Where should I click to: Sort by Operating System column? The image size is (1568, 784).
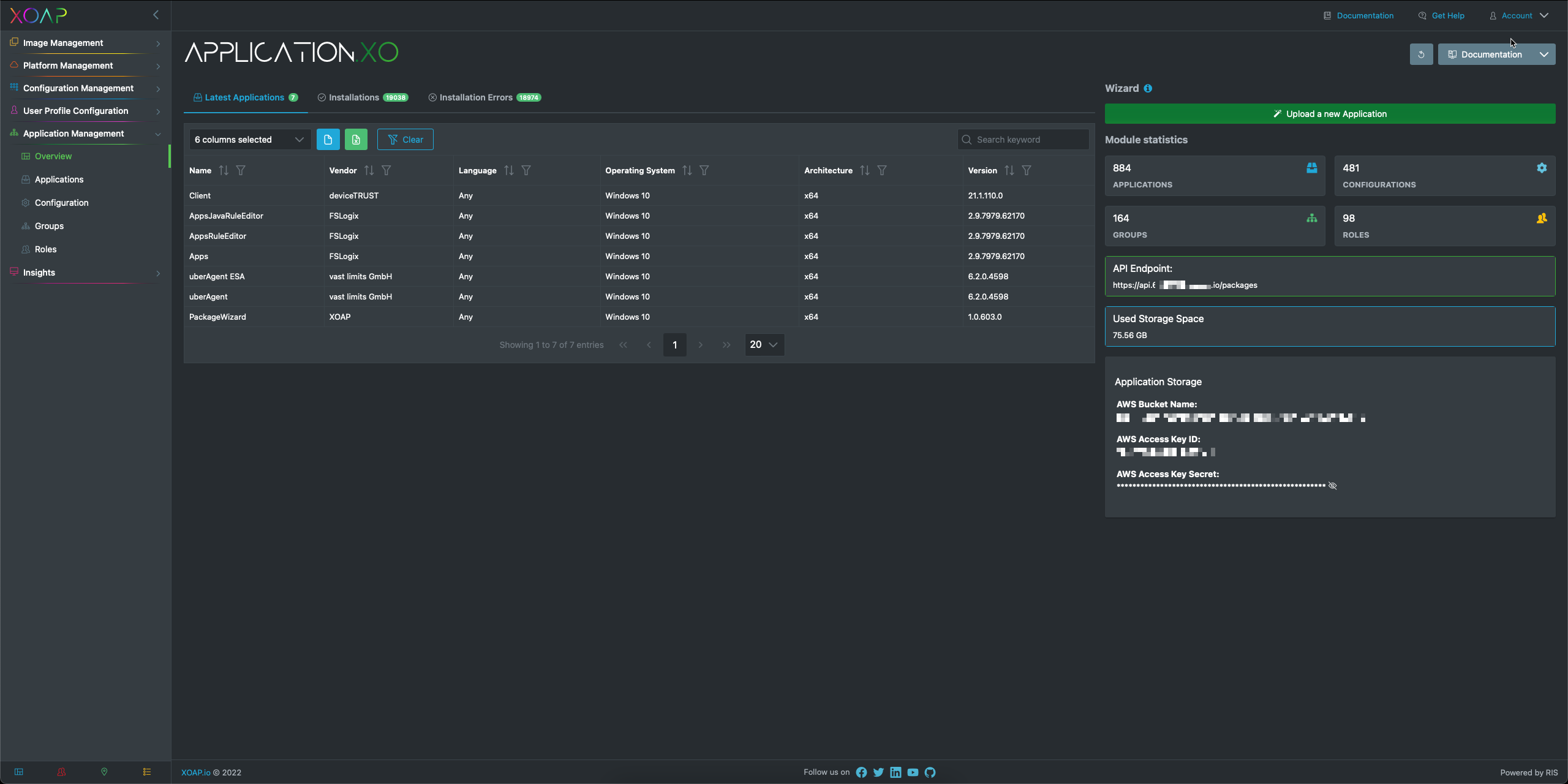[x=687, y=170]
